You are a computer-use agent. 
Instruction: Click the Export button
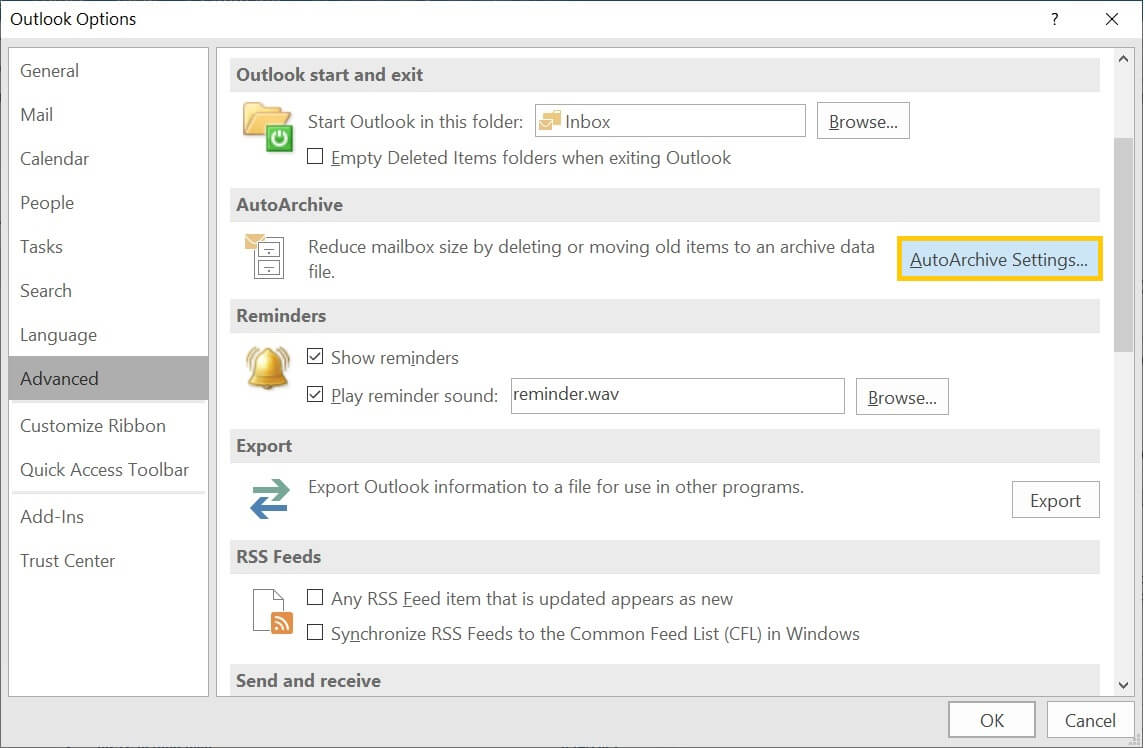click(1055, 500)
